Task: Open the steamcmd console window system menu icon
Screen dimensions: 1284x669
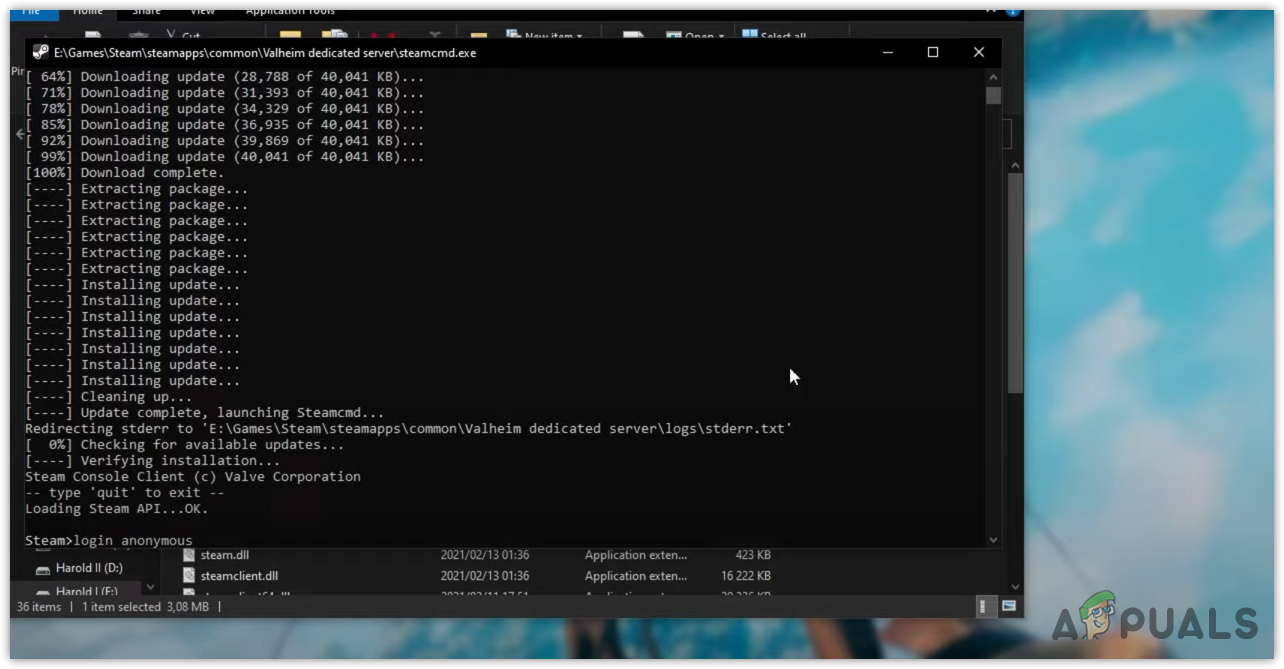Action: pos(40,52)
